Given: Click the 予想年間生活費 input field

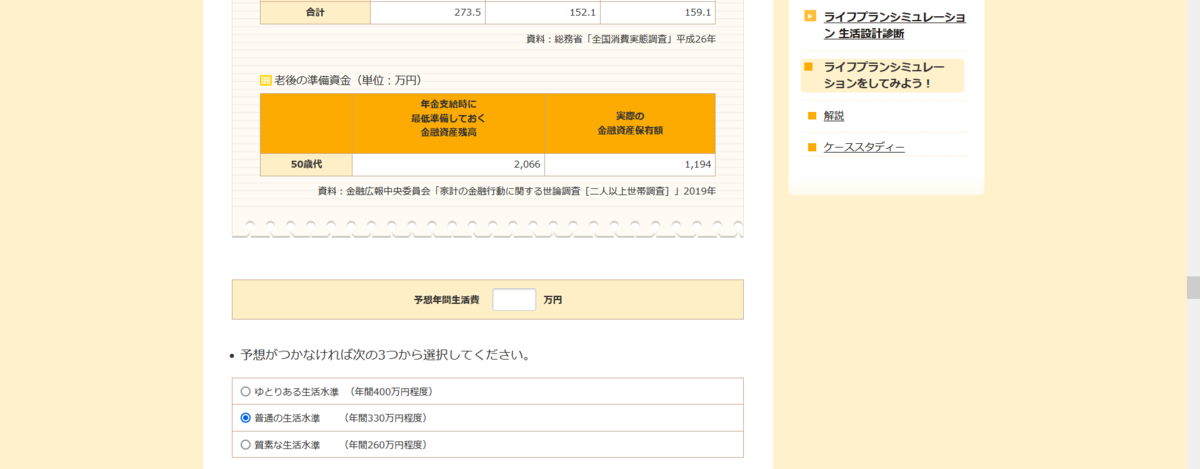Looking at the screenshot, I should tap(514, 299).
